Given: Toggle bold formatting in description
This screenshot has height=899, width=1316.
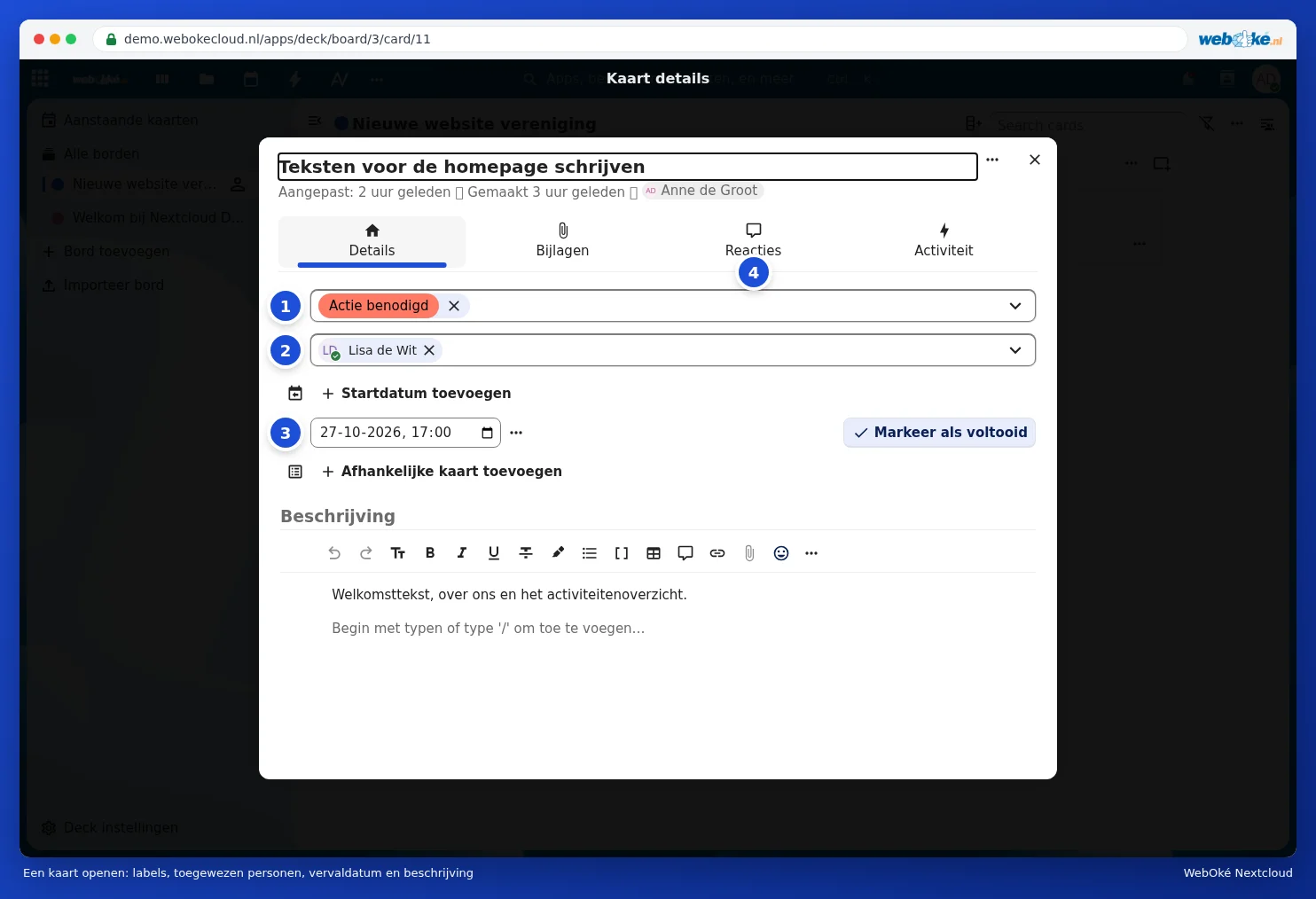Looking at the screenshot, I should 430,553.
